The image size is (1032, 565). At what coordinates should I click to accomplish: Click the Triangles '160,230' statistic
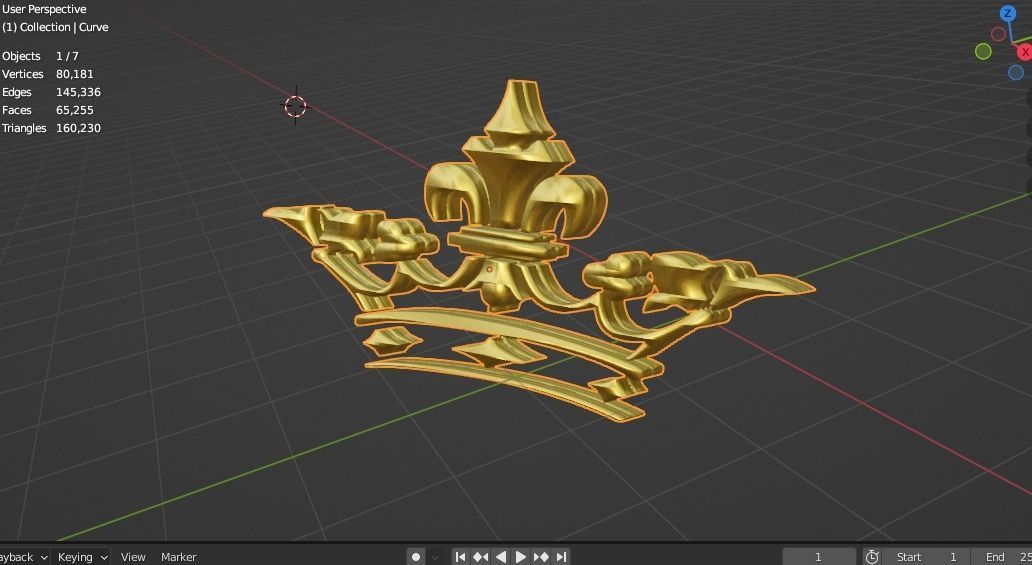78,128
